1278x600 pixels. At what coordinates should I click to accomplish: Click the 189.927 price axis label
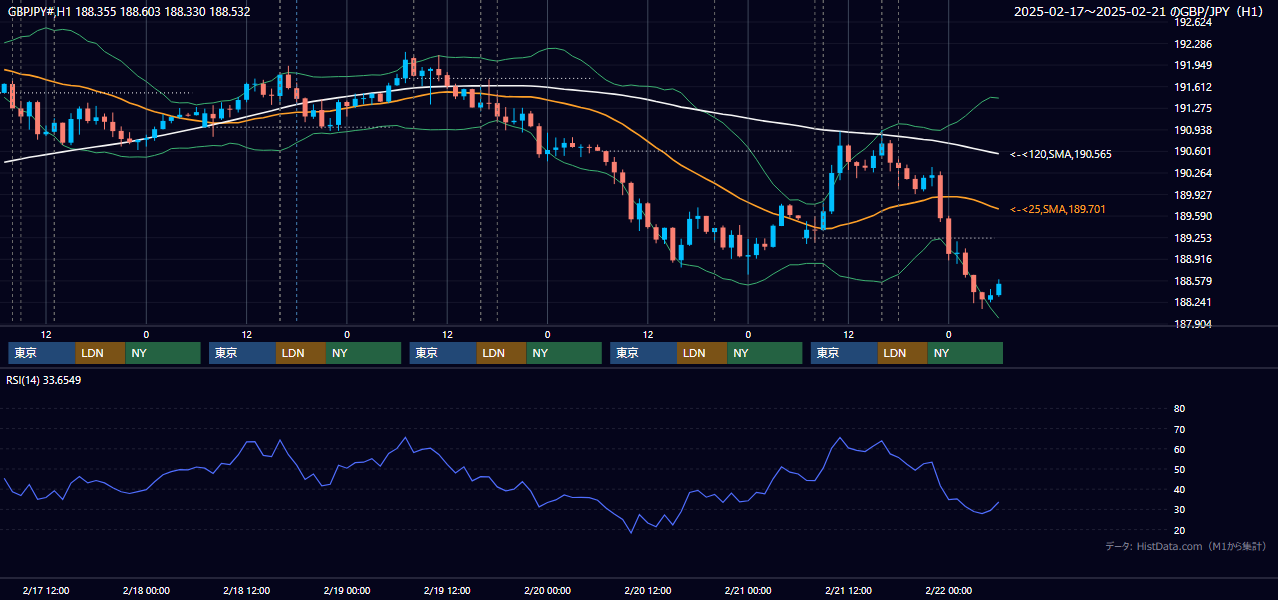[1193, 195]
